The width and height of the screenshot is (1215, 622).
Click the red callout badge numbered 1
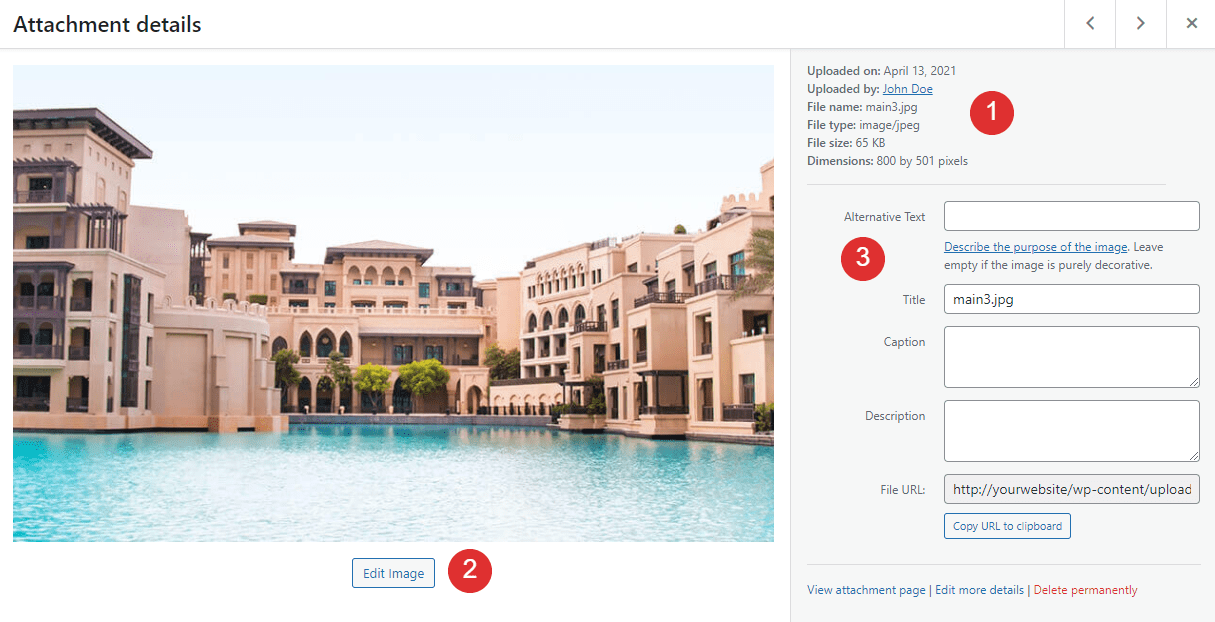coord(991,113)
